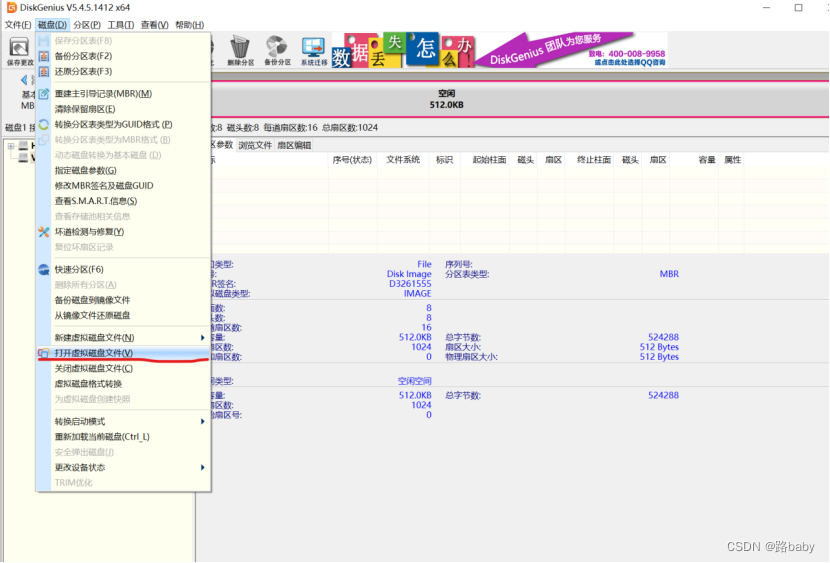Click the 空闲空间 type value

click(x=414, y=381)
